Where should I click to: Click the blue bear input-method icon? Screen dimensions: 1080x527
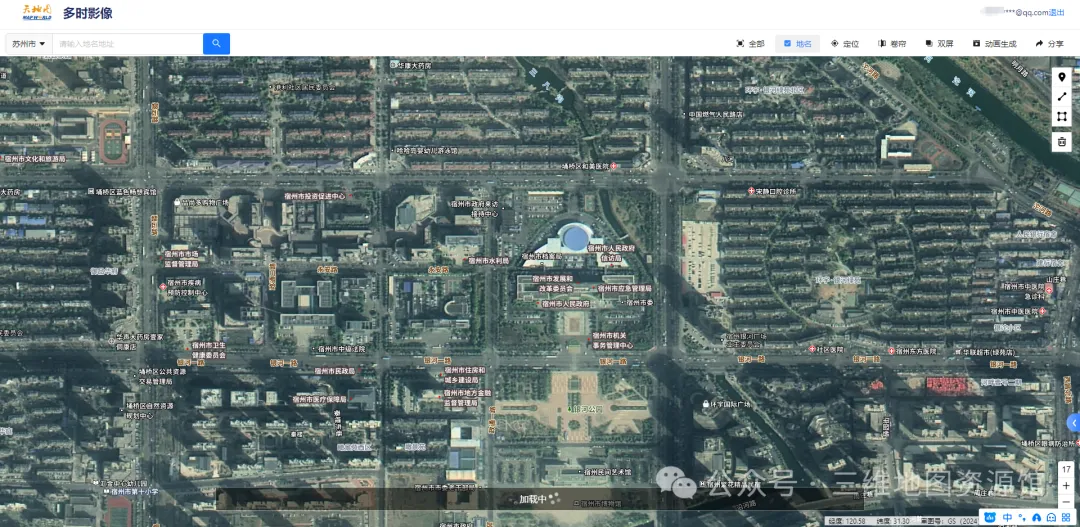(990, 517)
